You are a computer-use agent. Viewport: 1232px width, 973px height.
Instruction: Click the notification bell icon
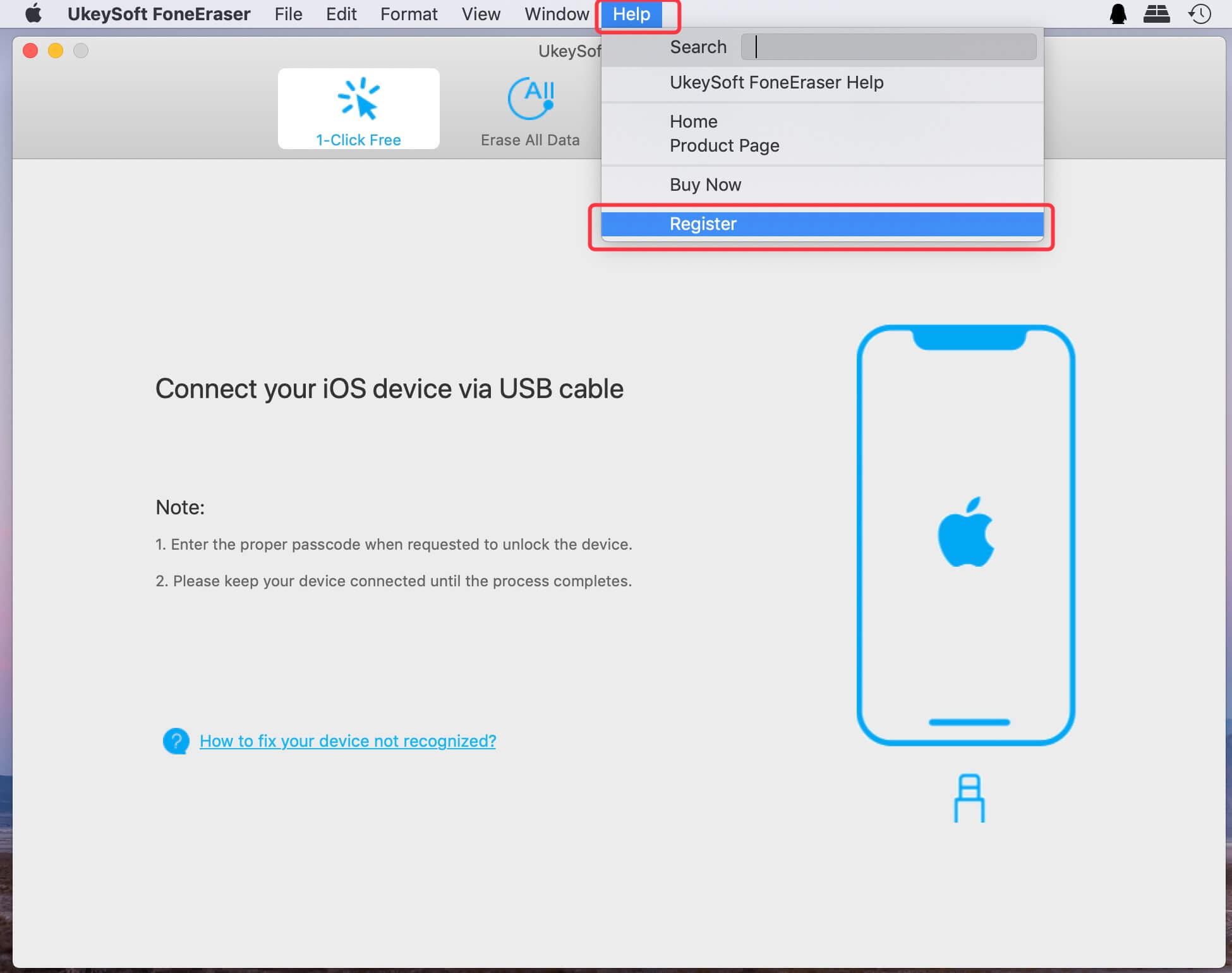pos(1119,13)
